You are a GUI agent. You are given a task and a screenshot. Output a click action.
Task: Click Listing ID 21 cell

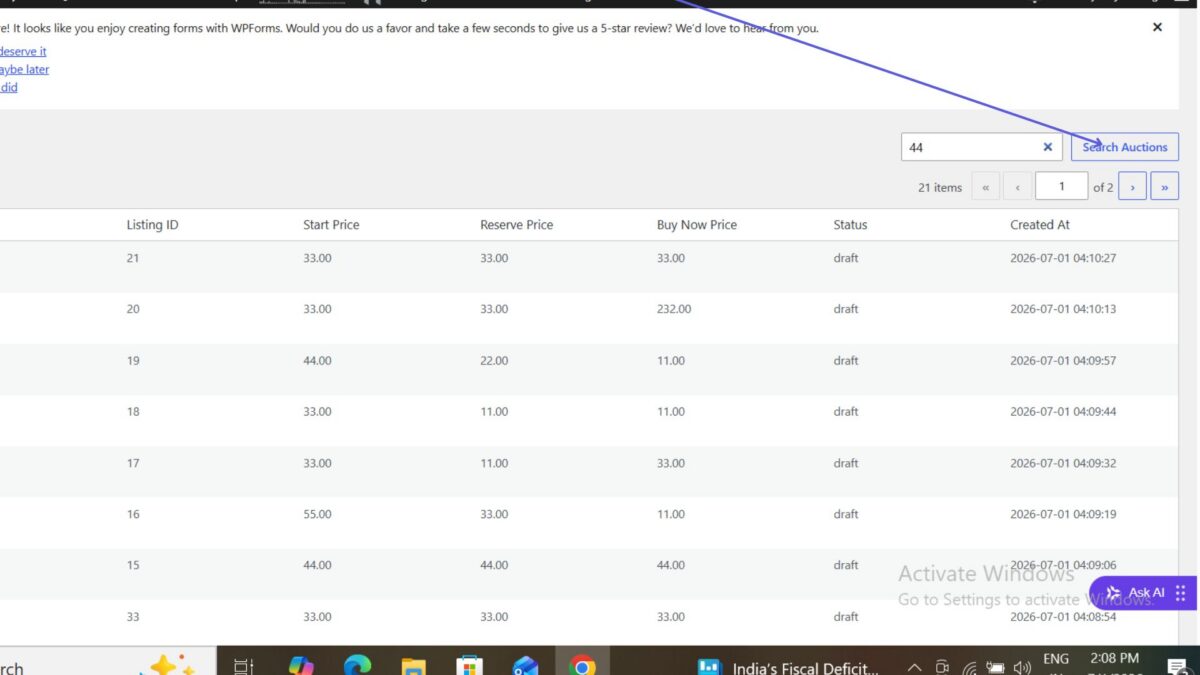pos(133,258)
